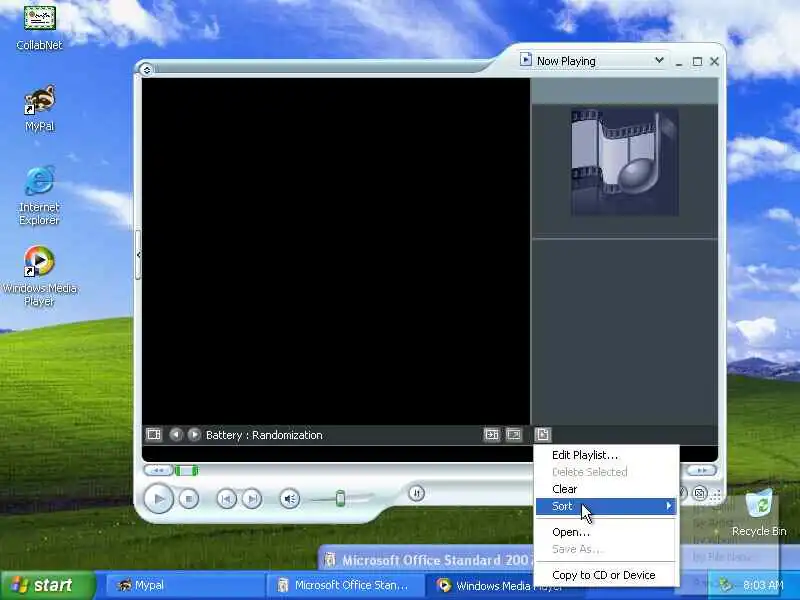The width and height of the screenshot is (800, 600).
Task: Toggle shuffle with the up-down arrows button
Action: click(x=416, y=493)
